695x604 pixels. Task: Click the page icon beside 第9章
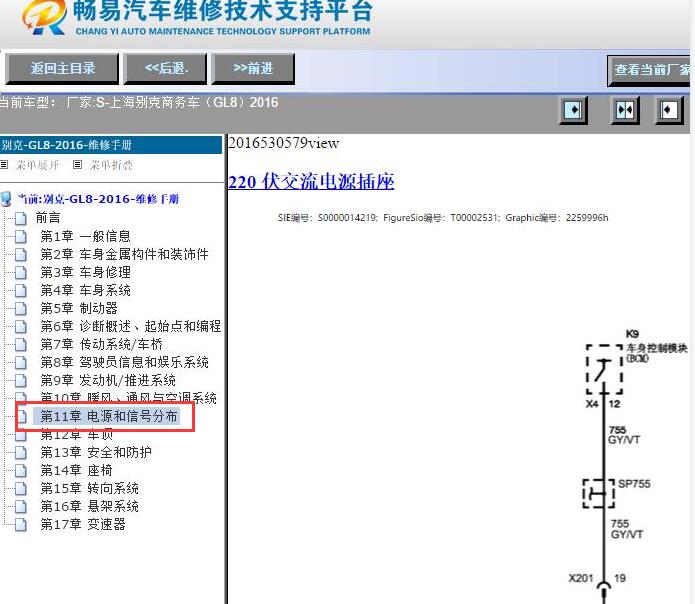point(21,380)
